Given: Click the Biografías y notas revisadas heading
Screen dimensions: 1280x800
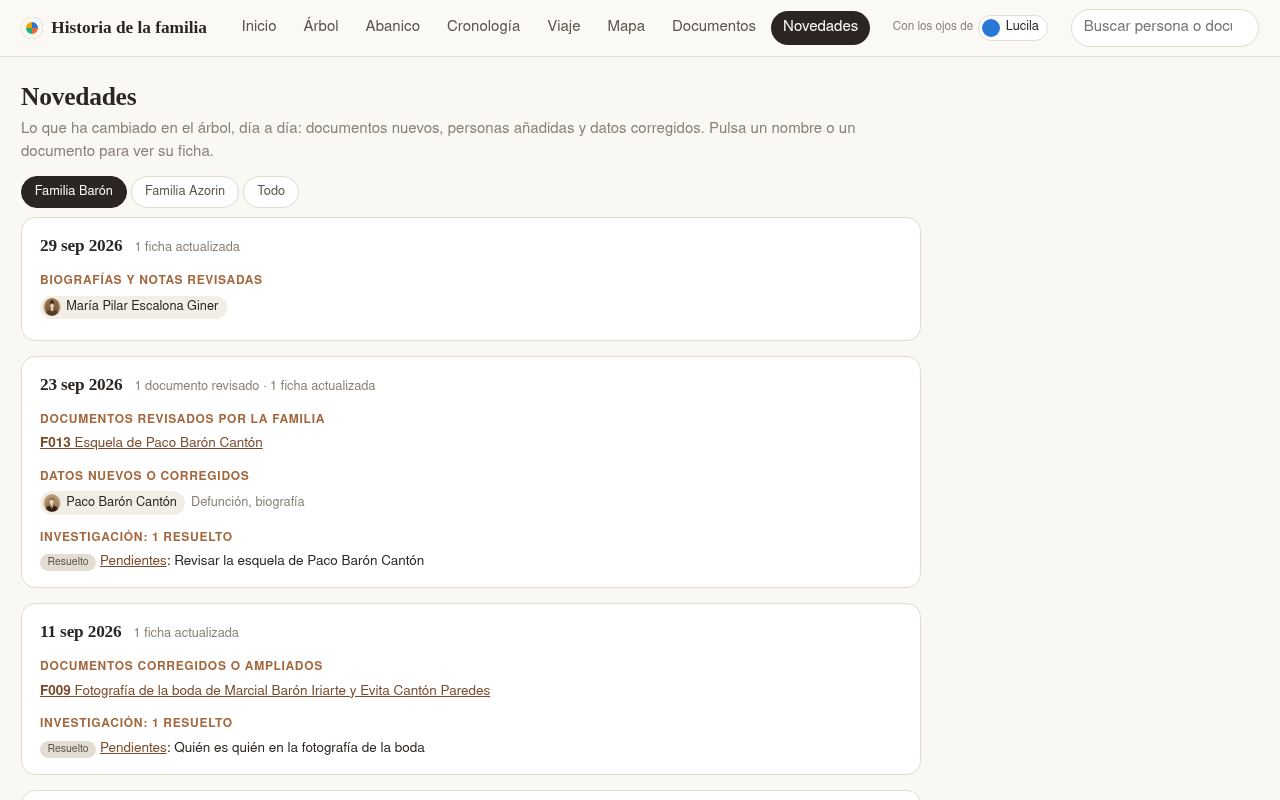Looking at the screenshot, I should click(151, 280).
